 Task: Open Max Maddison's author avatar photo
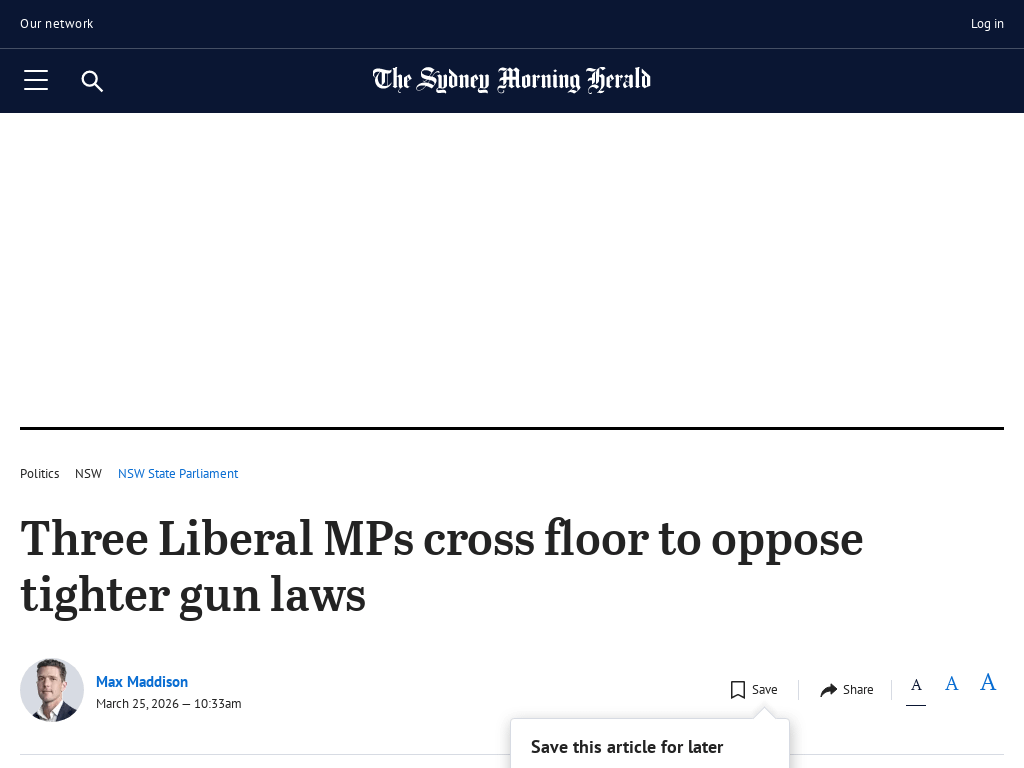(x=52, y=690)
